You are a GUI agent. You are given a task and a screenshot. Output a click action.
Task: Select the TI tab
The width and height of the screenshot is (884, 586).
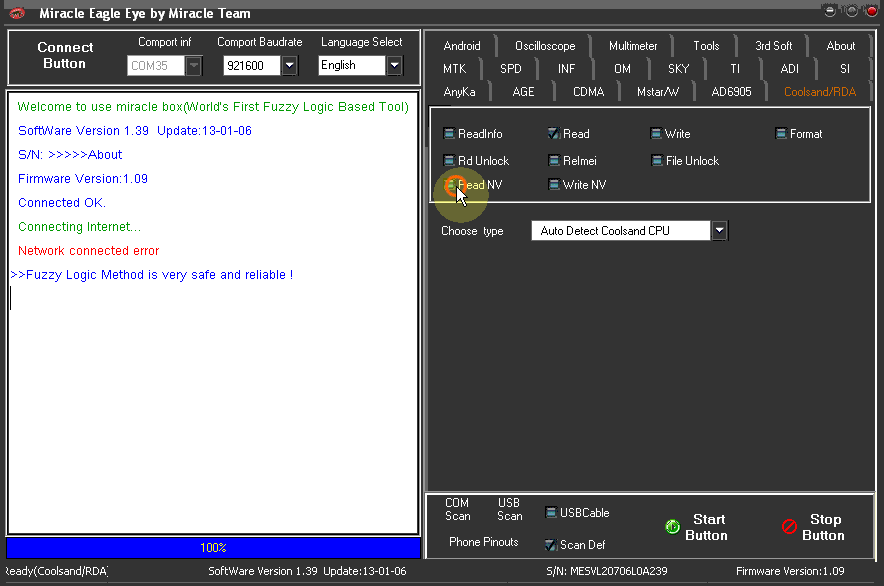735,69
